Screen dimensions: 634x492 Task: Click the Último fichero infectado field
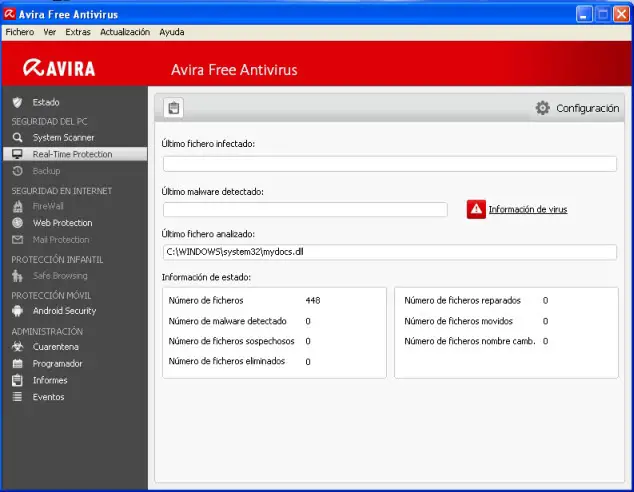(390, 164)
